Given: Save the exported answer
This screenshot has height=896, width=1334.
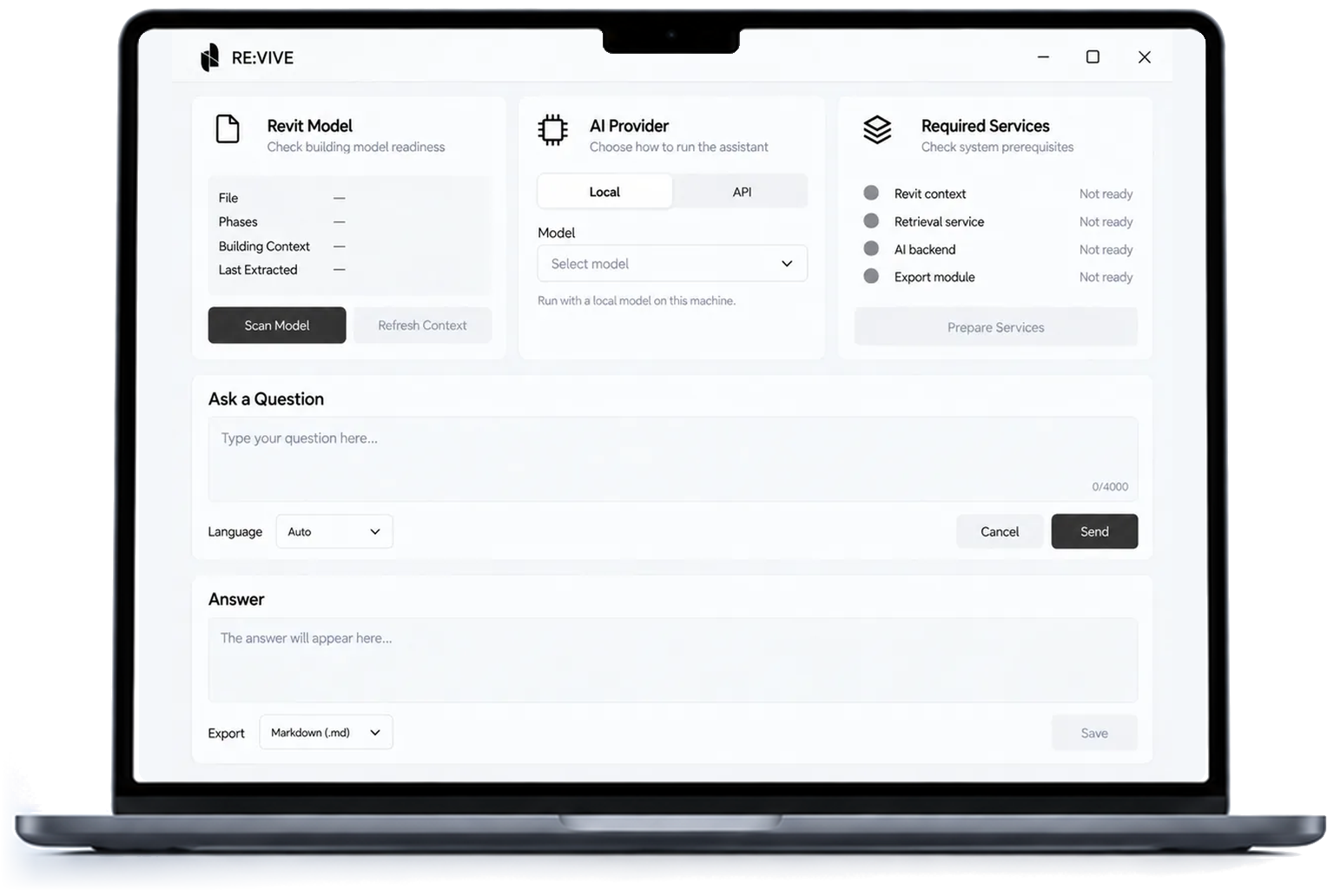Looking at the screenshot, I should click(1094, 733).
